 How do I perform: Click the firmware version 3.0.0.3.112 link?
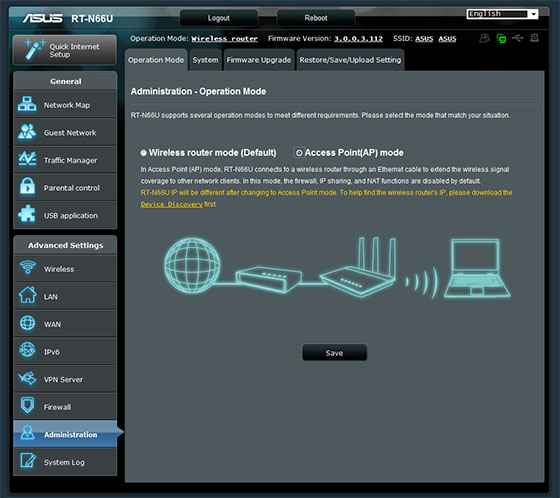coord(358,39)
